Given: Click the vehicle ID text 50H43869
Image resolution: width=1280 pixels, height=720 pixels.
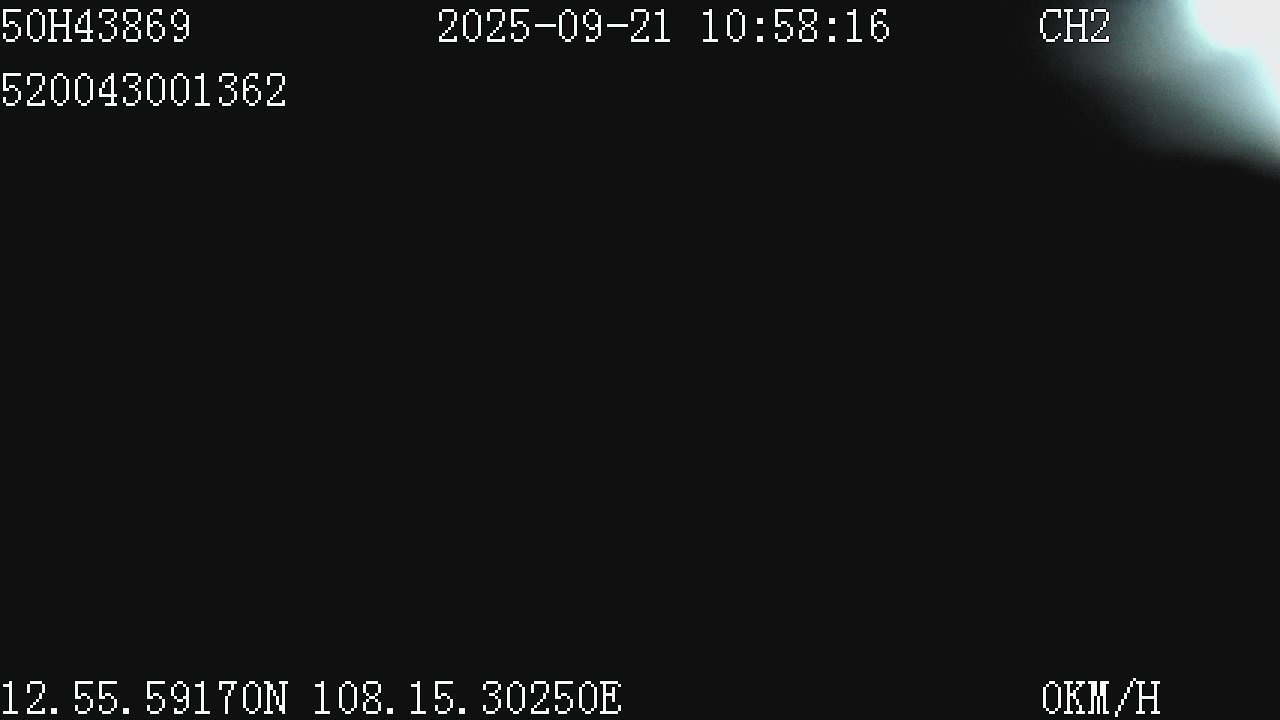Looking at the screenshot, I should point(96,26).
